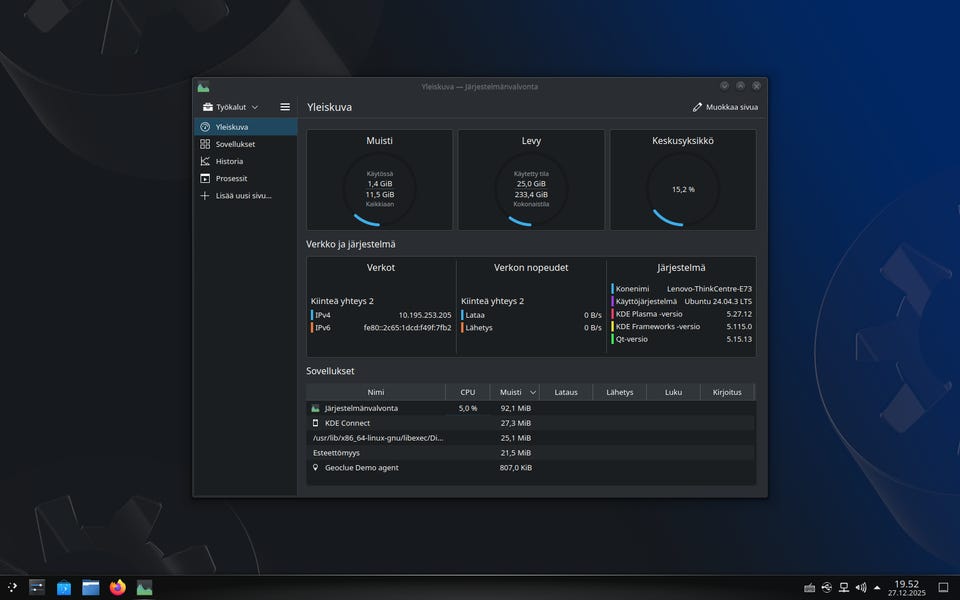Open the Discover software center icon
The width and height of the screenshot is (960, 600).
(64, 587)
